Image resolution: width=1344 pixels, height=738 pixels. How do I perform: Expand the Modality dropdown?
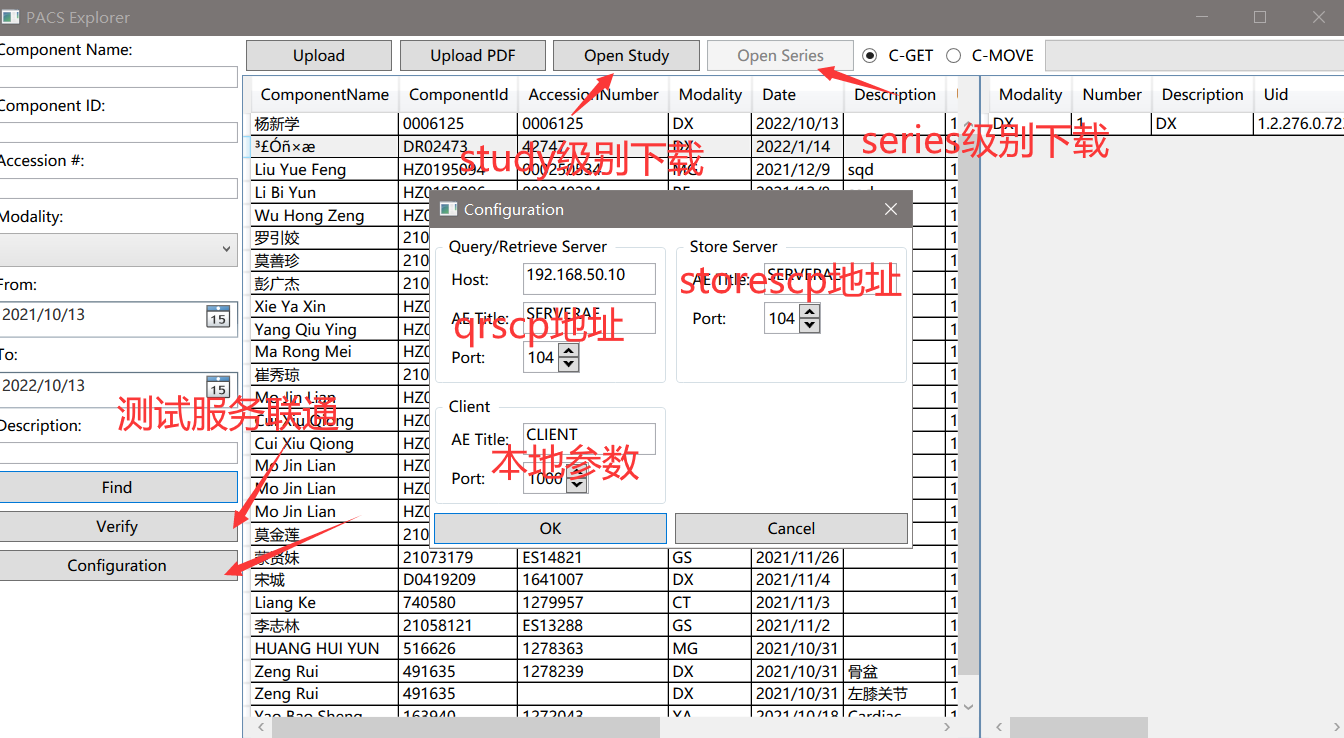tap(118, 249)
